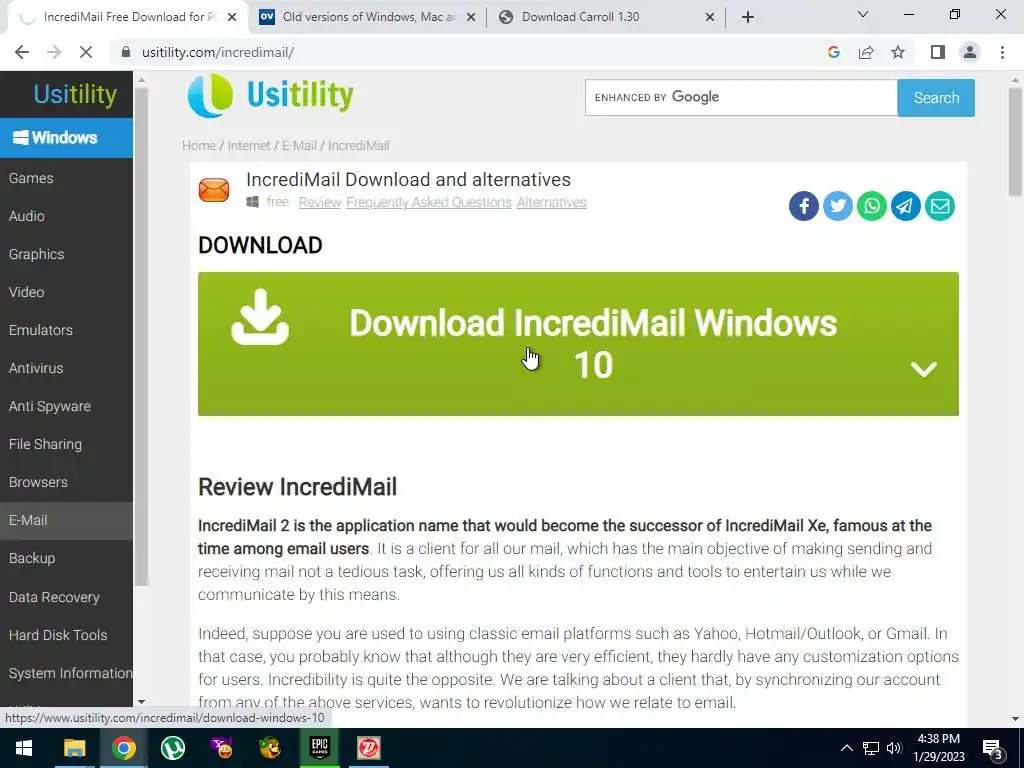Open Windows Start menu

coord(24,748)
